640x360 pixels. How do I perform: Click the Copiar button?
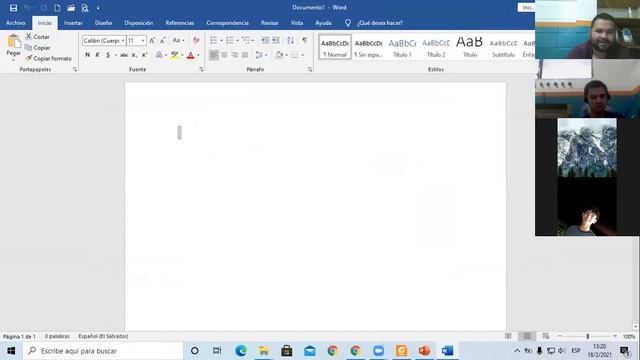[37, 48]
